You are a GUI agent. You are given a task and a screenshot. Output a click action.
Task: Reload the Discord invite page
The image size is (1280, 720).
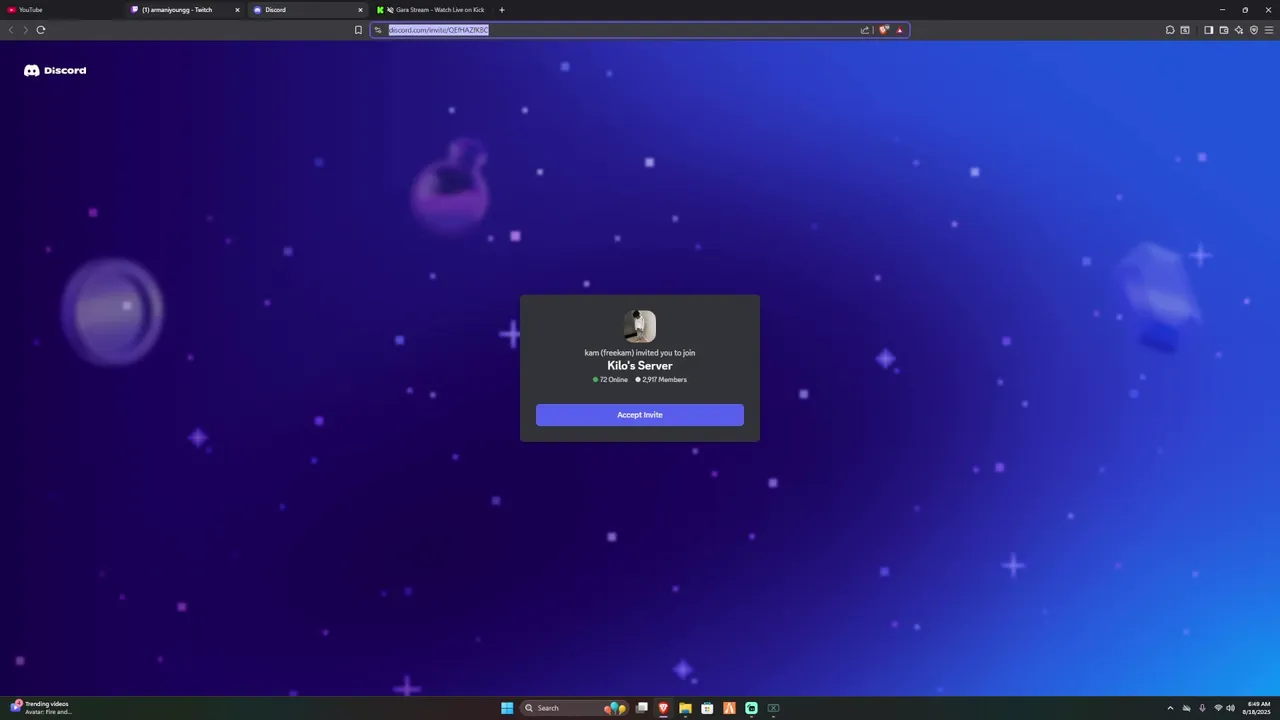(x=41, y=30)
